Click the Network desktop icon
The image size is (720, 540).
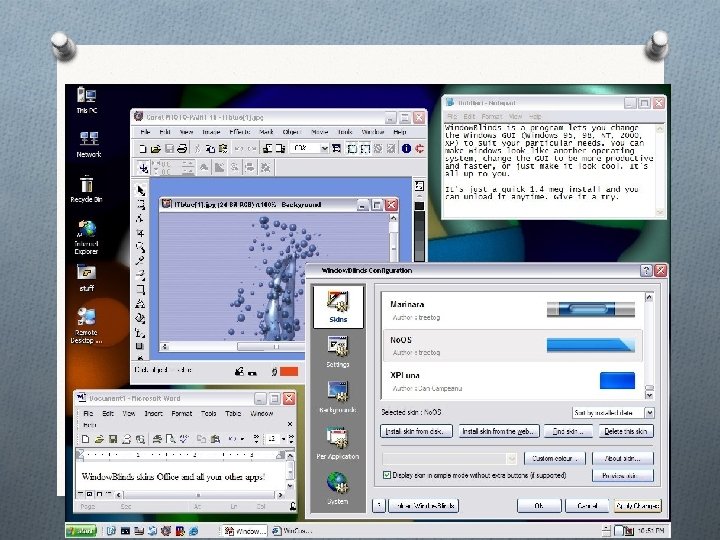click(x=89, y=144)
